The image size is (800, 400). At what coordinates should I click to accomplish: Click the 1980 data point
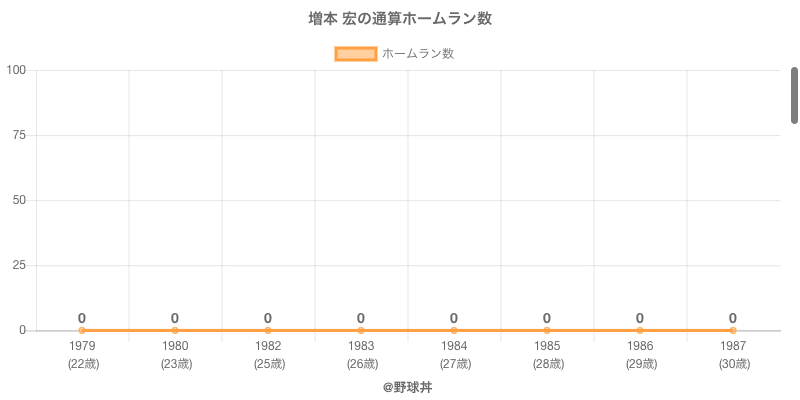point(175,330)
